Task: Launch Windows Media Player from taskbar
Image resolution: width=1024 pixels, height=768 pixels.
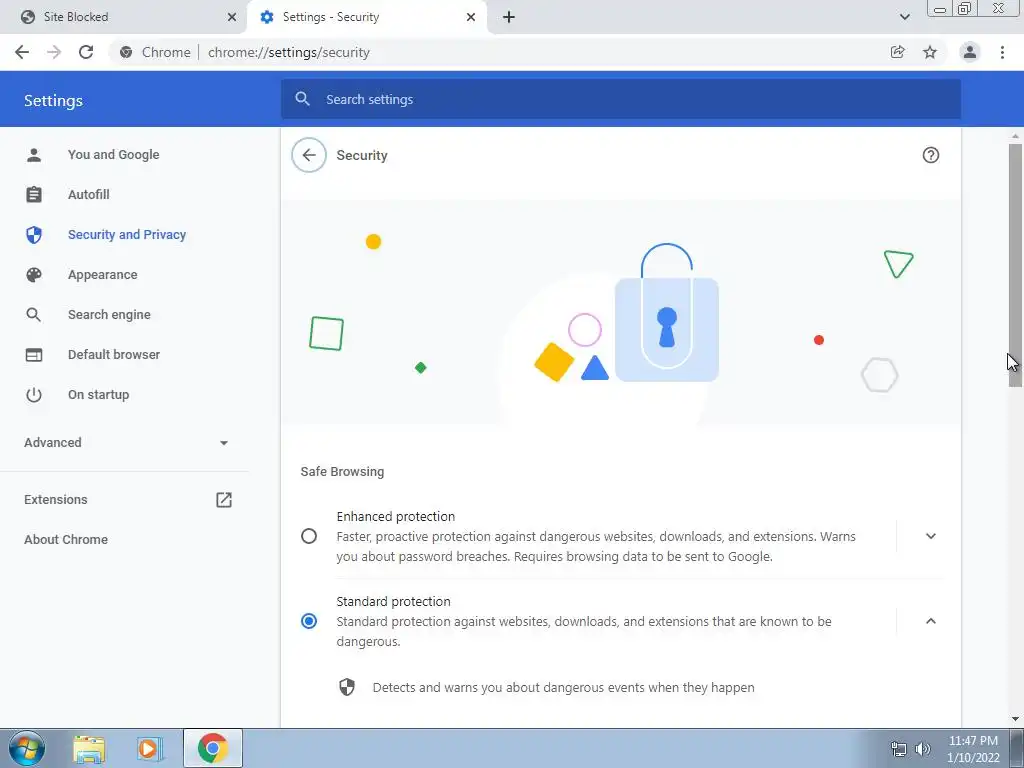Action: pos(149,748)
